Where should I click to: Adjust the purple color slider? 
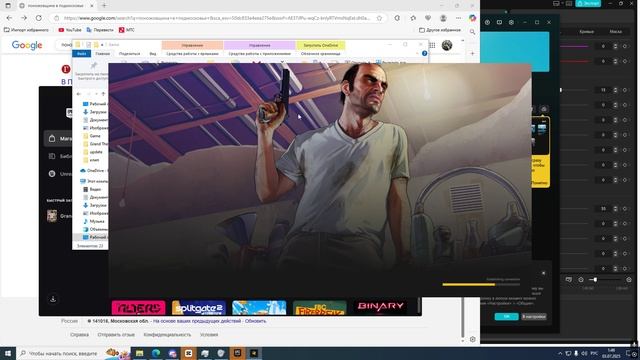[575, 47]
